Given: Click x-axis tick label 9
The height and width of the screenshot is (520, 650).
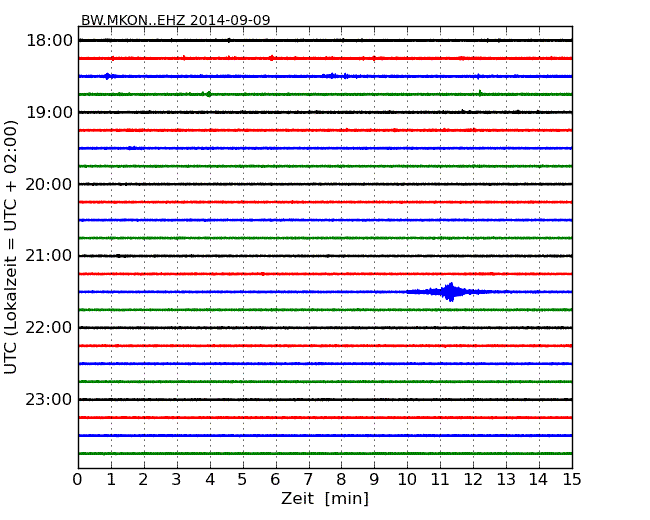Looking at the screenshot, I should 374,479.
